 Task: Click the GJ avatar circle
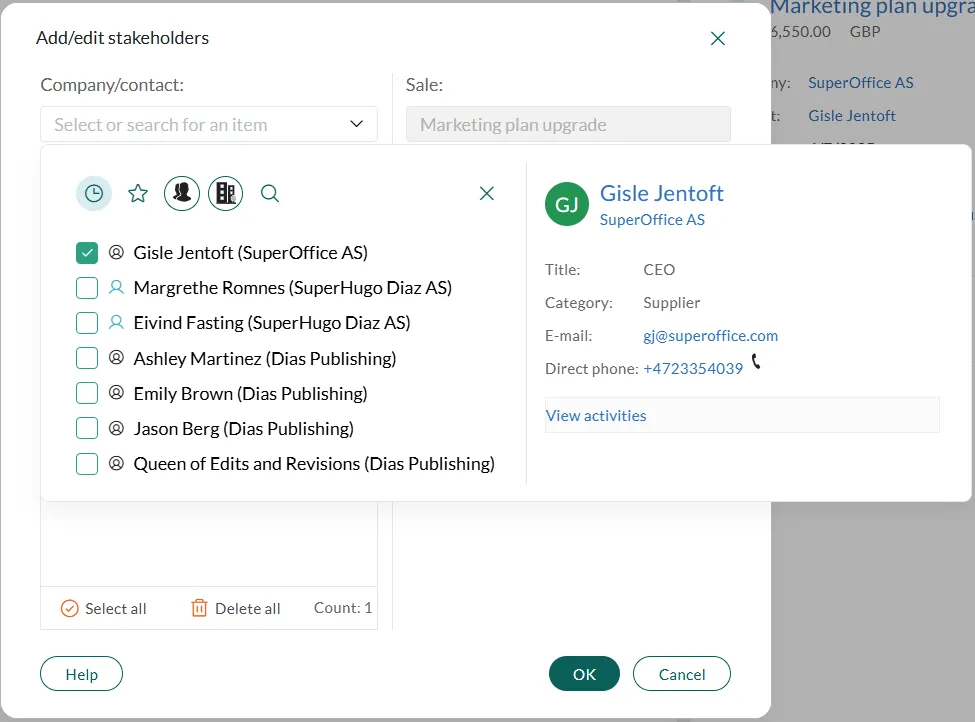567,204
